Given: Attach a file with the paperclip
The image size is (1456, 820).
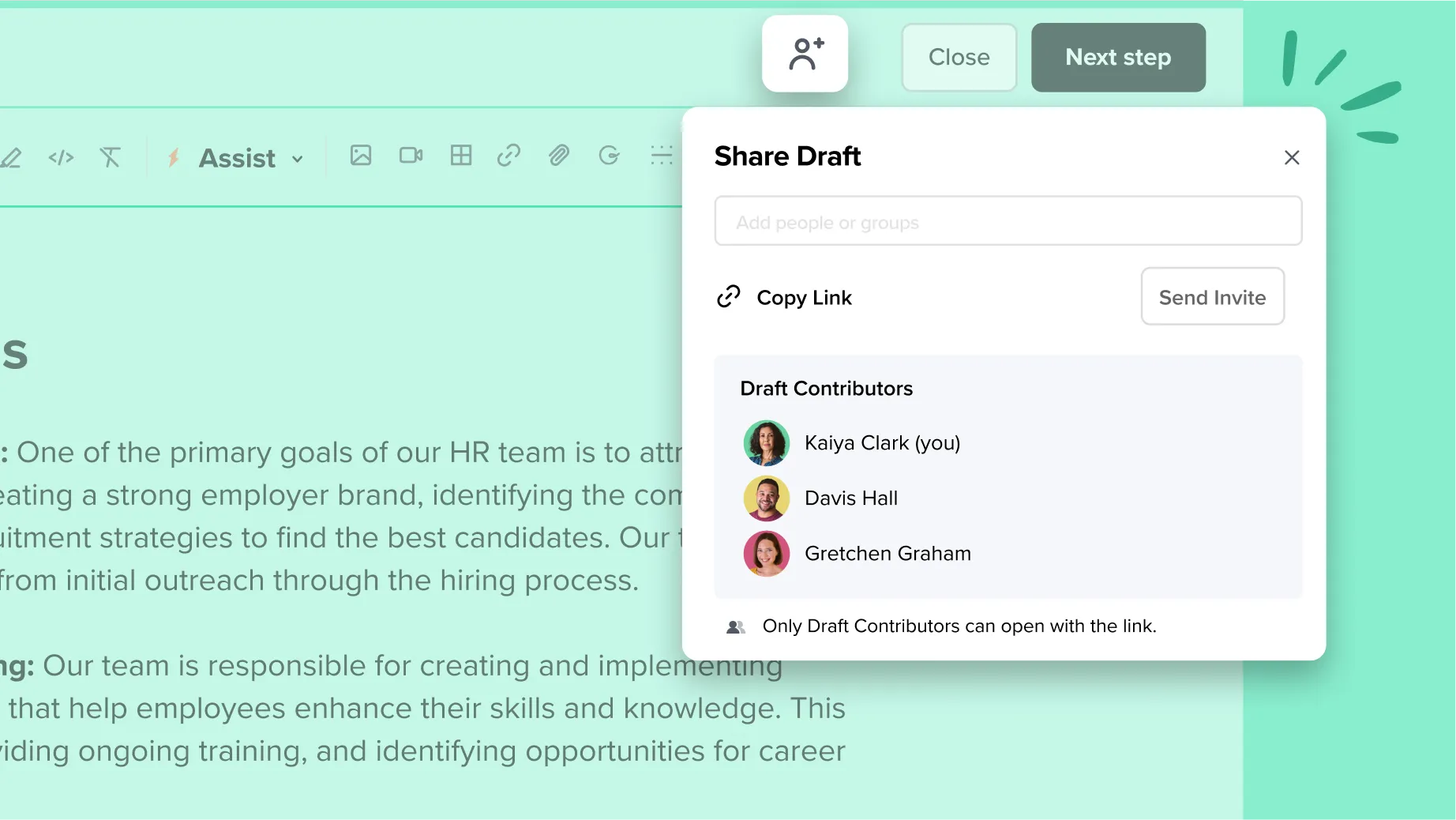Looking at the screenshot, I should 559,156.
